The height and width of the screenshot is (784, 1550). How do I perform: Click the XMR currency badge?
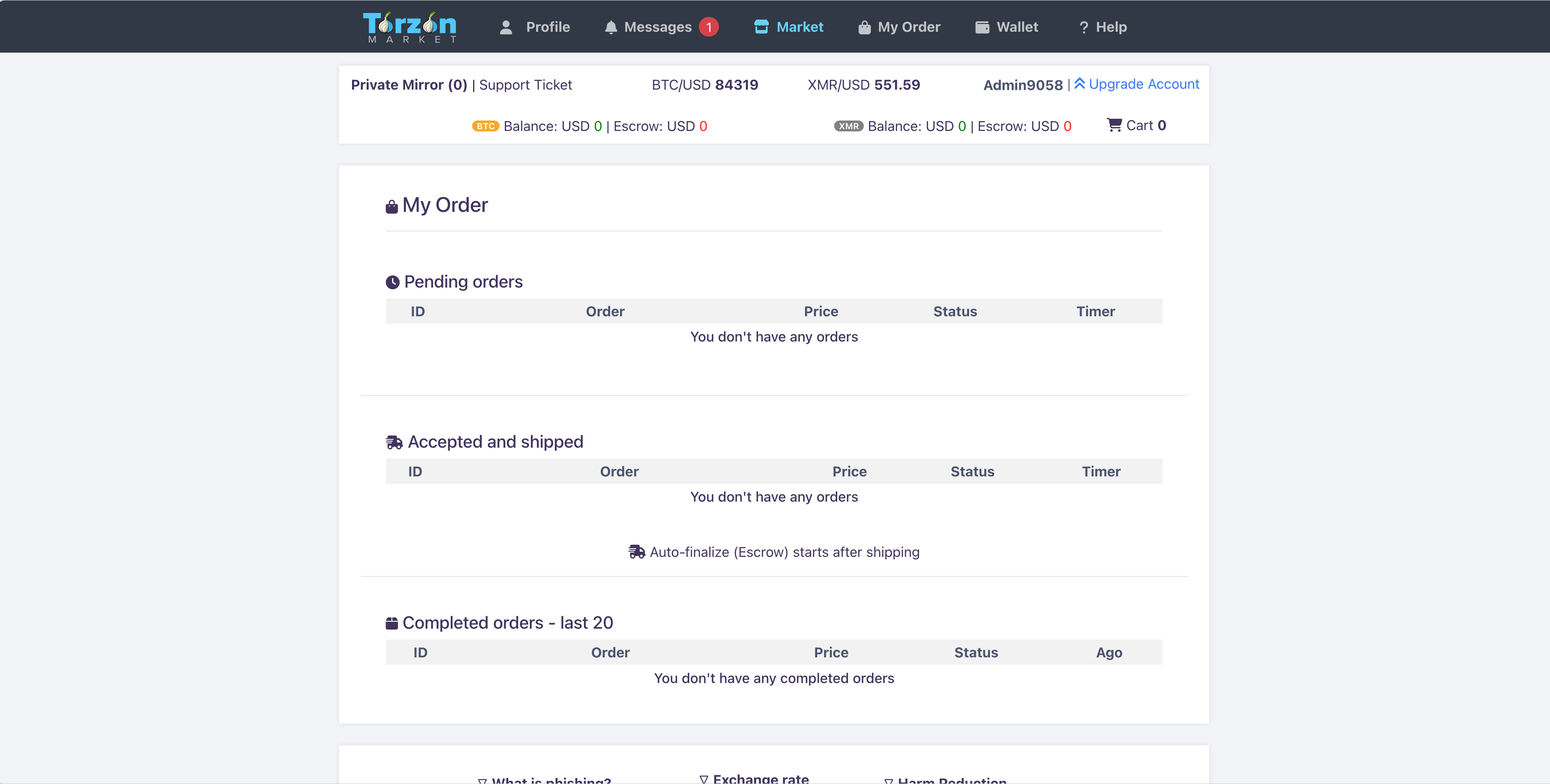click(849, 126)
